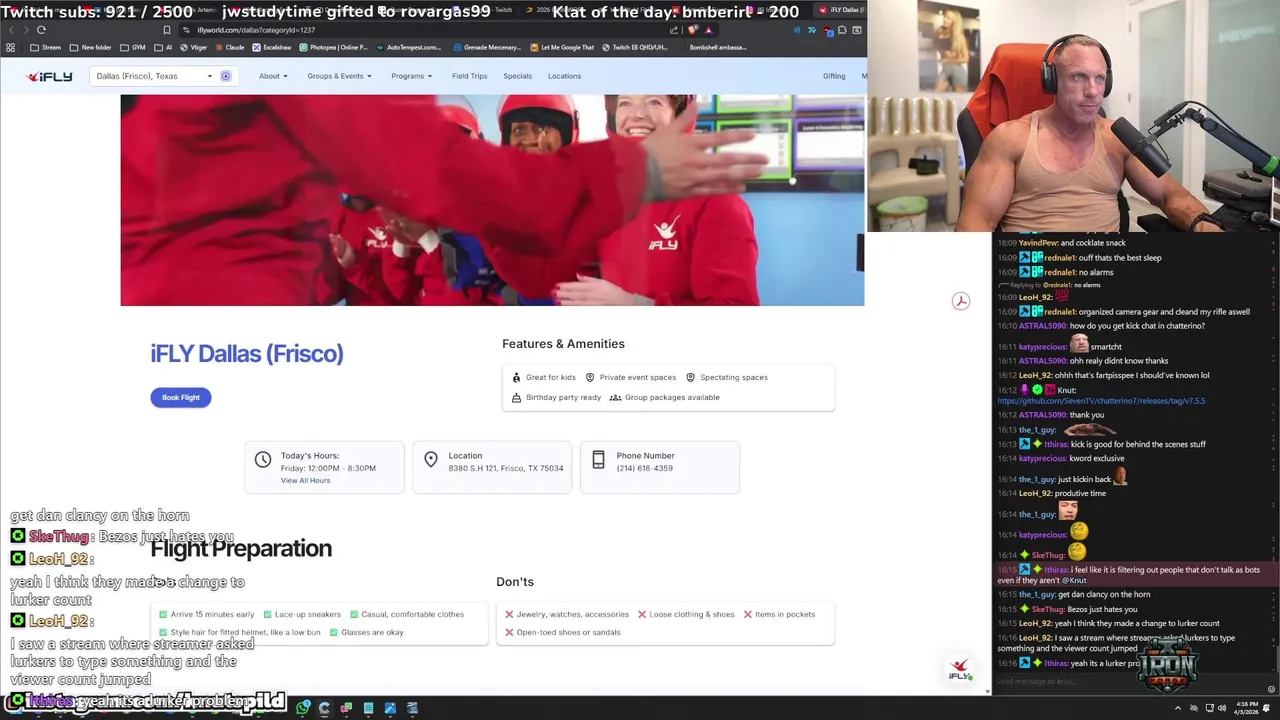Click the Birthday party ready cake icon

[516, 397]
